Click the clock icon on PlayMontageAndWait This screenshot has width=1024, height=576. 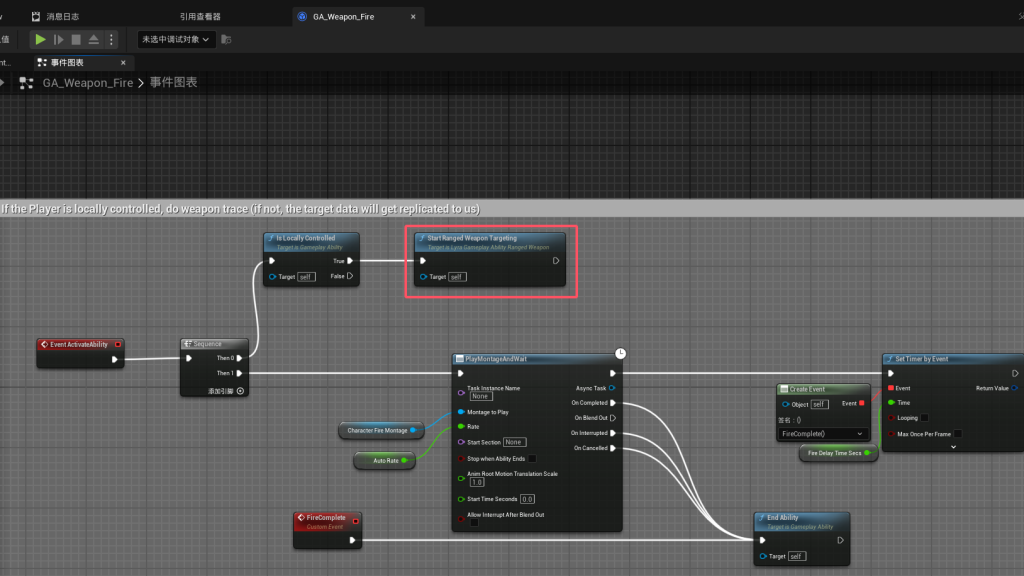coord(621,353)
